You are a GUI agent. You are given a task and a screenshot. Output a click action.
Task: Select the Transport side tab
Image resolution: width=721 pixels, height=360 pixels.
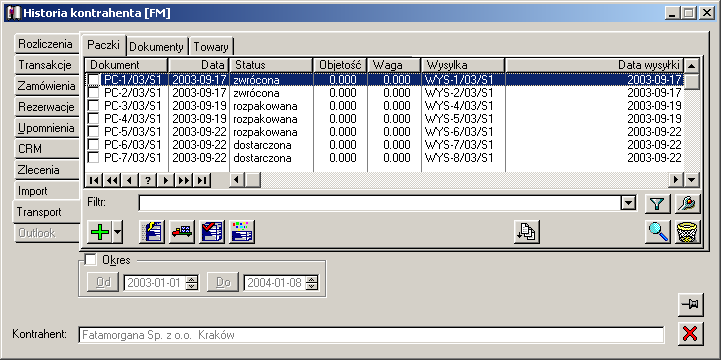click(46, 212)
